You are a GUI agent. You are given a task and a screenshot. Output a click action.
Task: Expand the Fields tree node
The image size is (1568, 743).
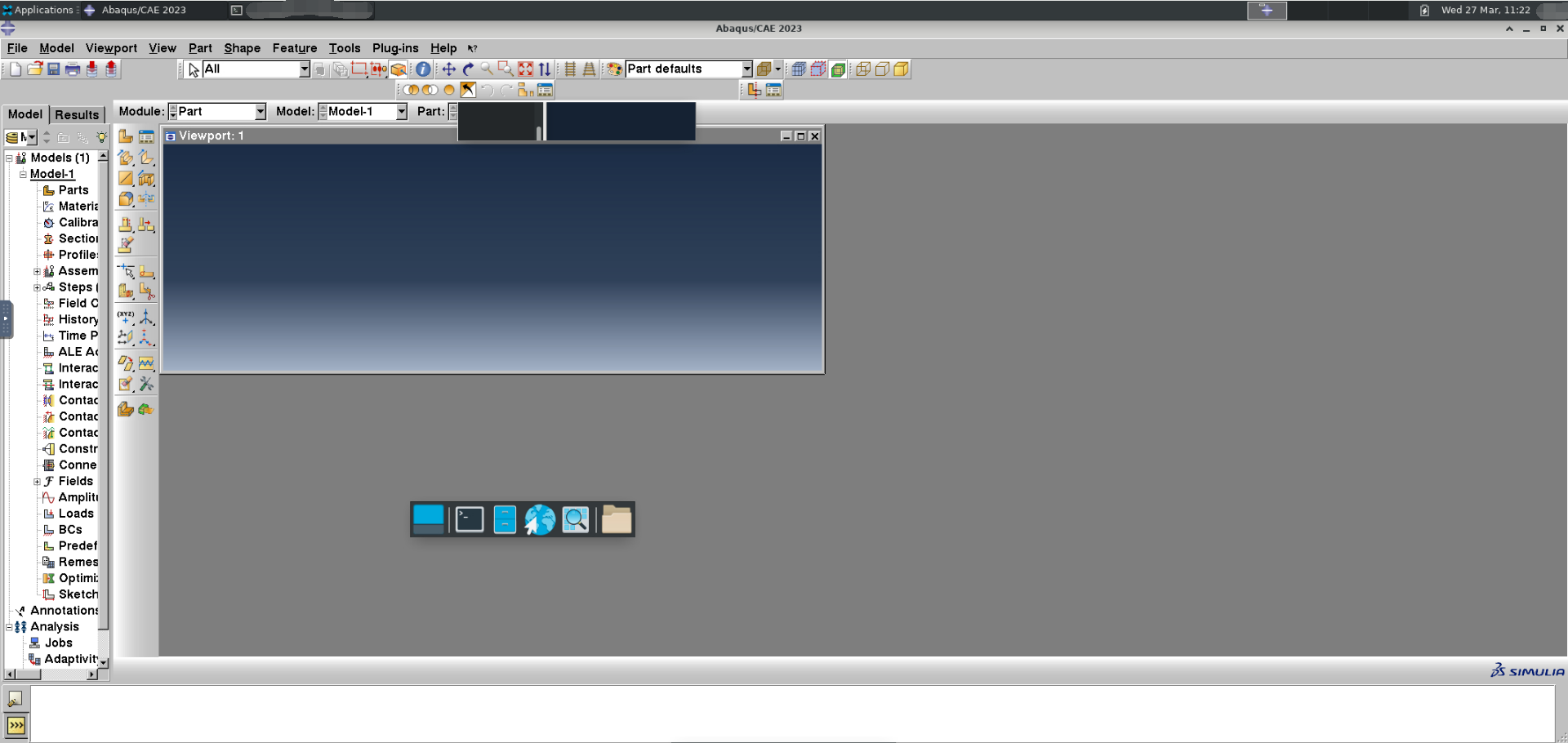[37, 482]
